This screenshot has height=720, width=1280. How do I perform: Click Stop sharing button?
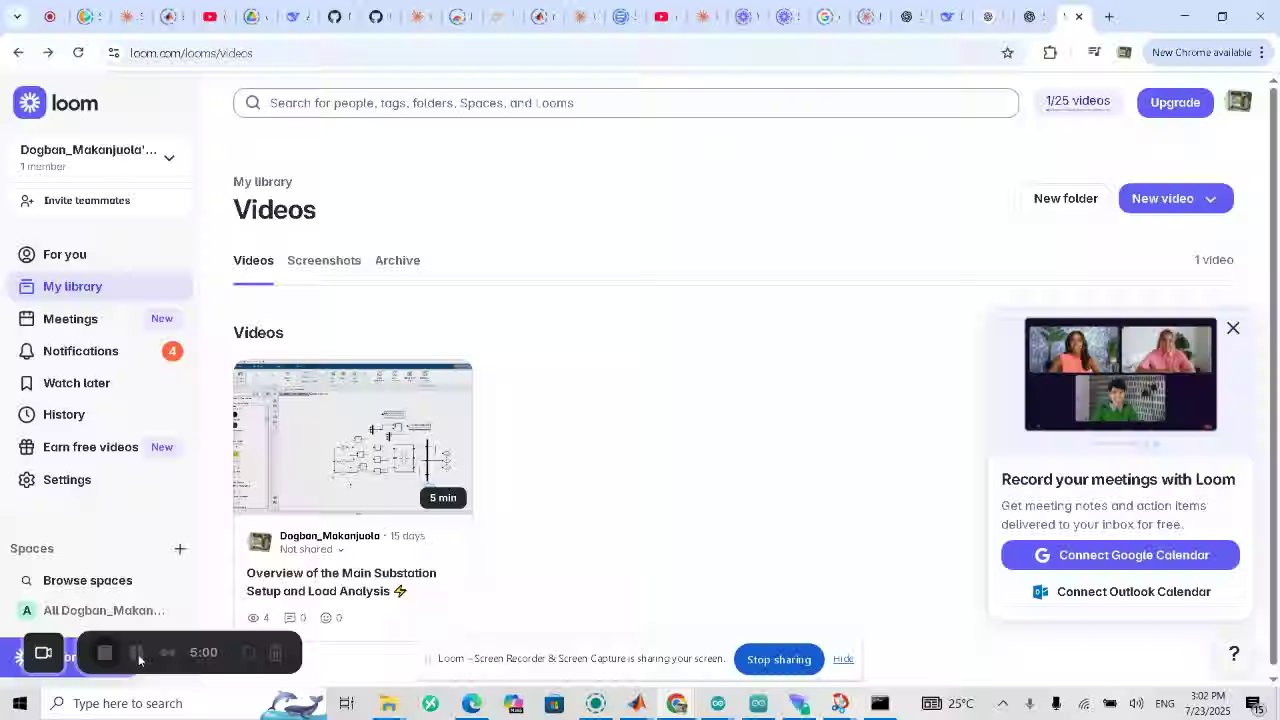tap(778, 659)
